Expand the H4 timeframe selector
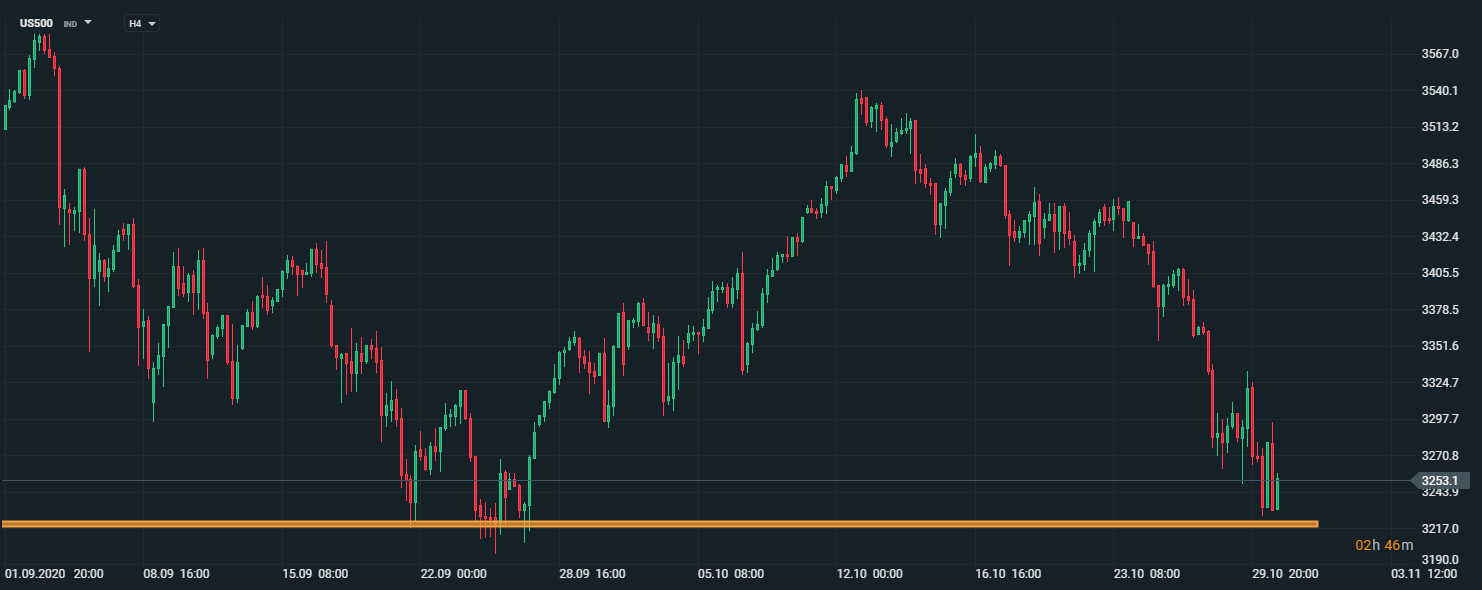 point(141,23)
